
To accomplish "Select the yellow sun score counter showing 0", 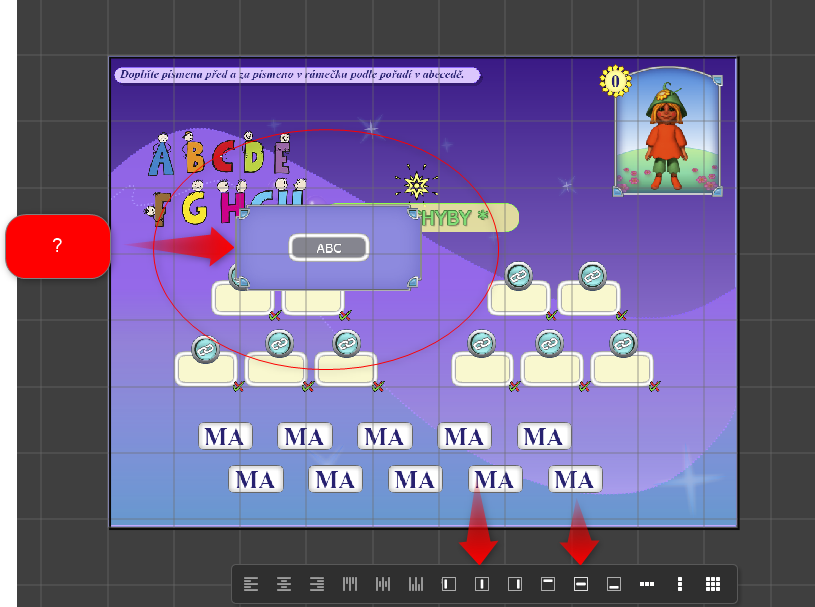I will [x=615, y=81].
